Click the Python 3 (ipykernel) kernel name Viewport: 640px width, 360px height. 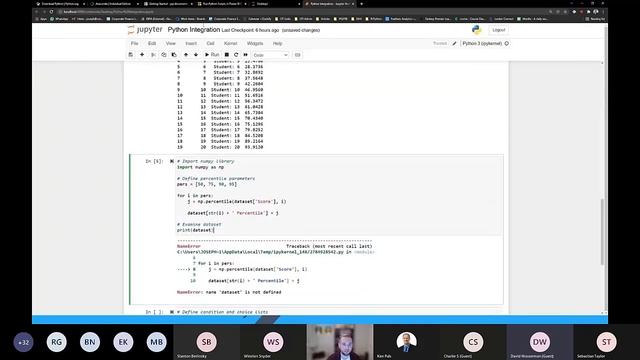(482, 43)
